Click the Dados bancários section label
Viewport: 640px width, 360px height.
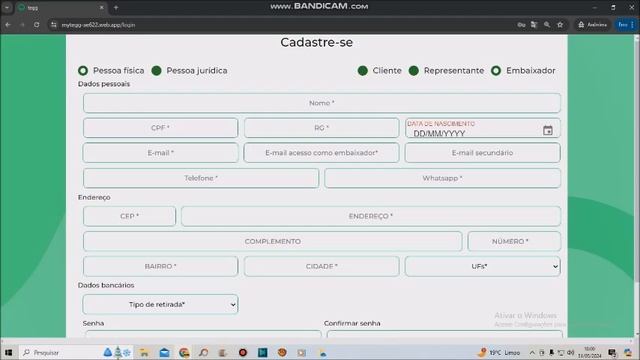106,285
